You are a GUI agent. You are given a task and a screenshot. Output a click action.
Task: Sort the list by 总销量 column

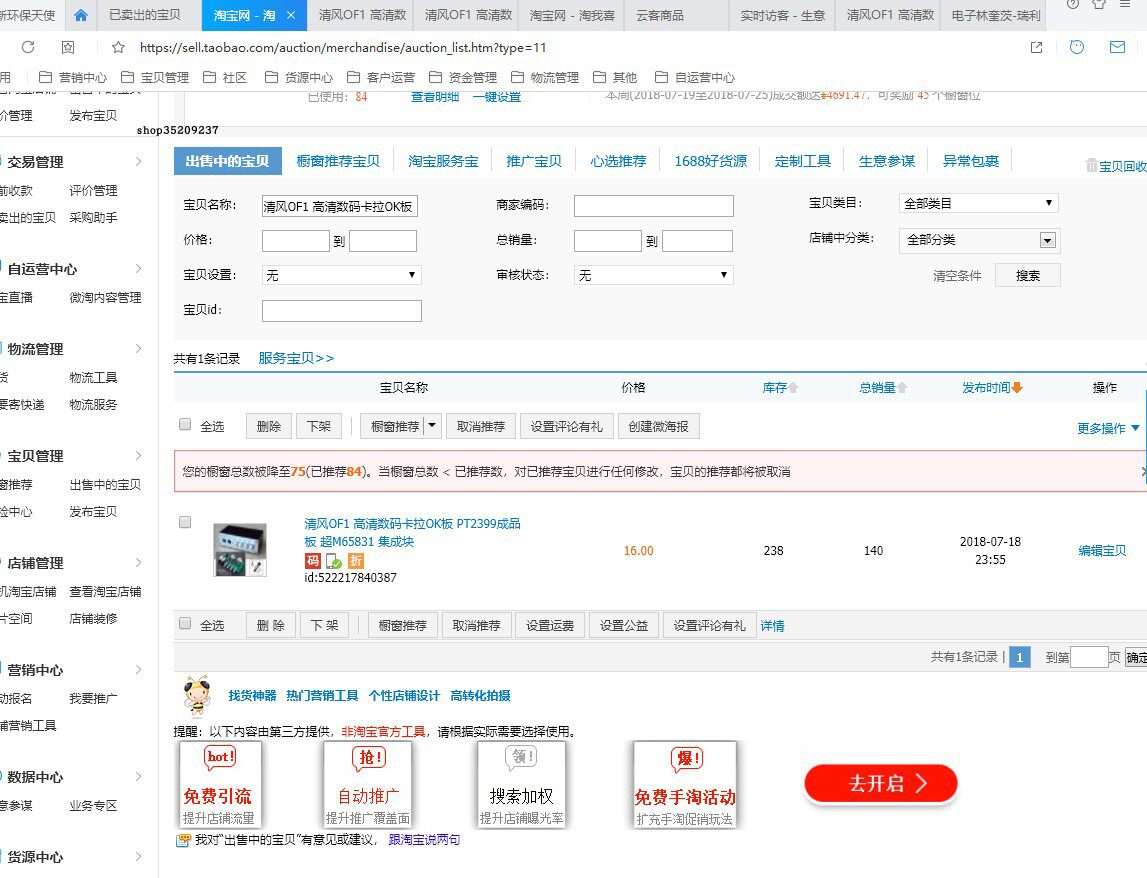883,388
